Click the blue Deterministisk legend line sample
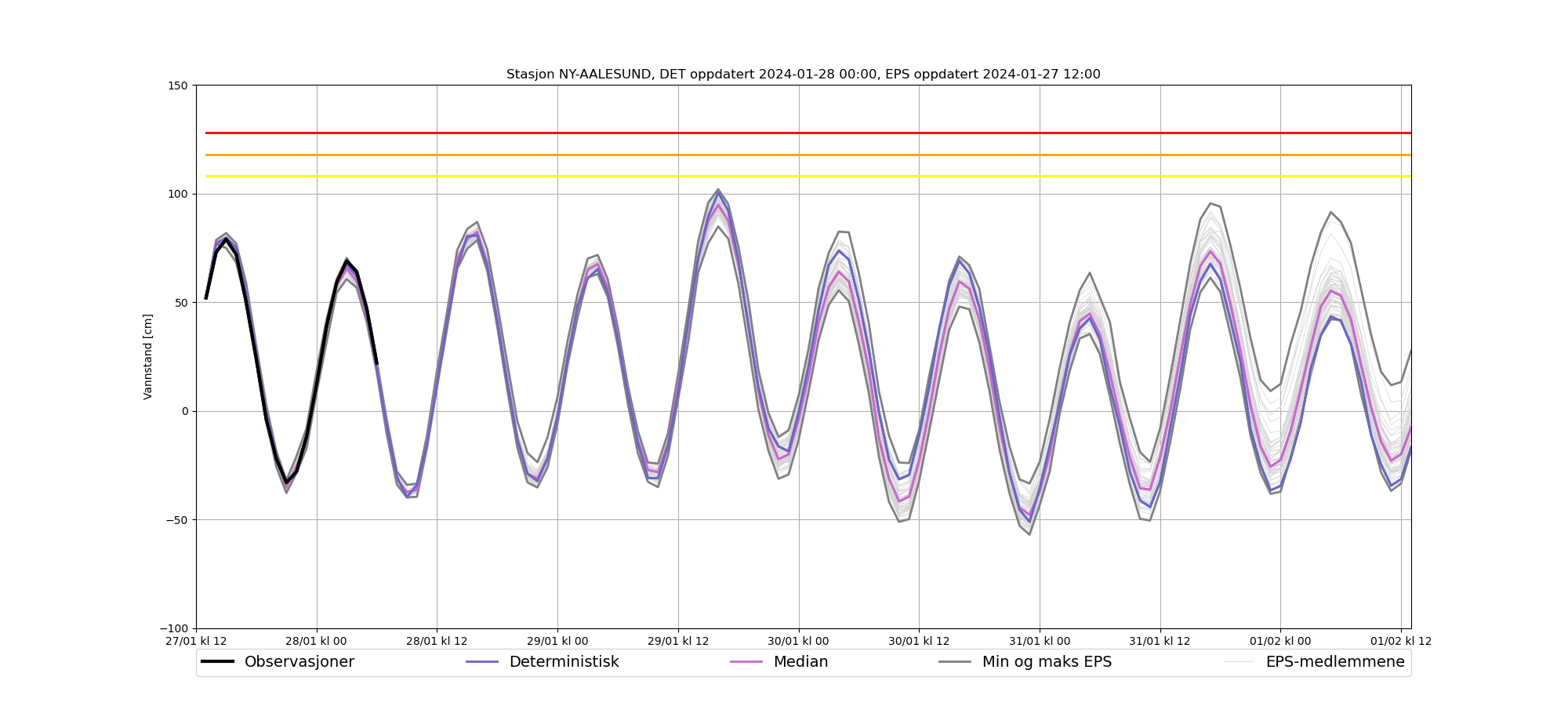Image resolution: width=1568 pixels, height=706 pixels. (x=482, y=662)
